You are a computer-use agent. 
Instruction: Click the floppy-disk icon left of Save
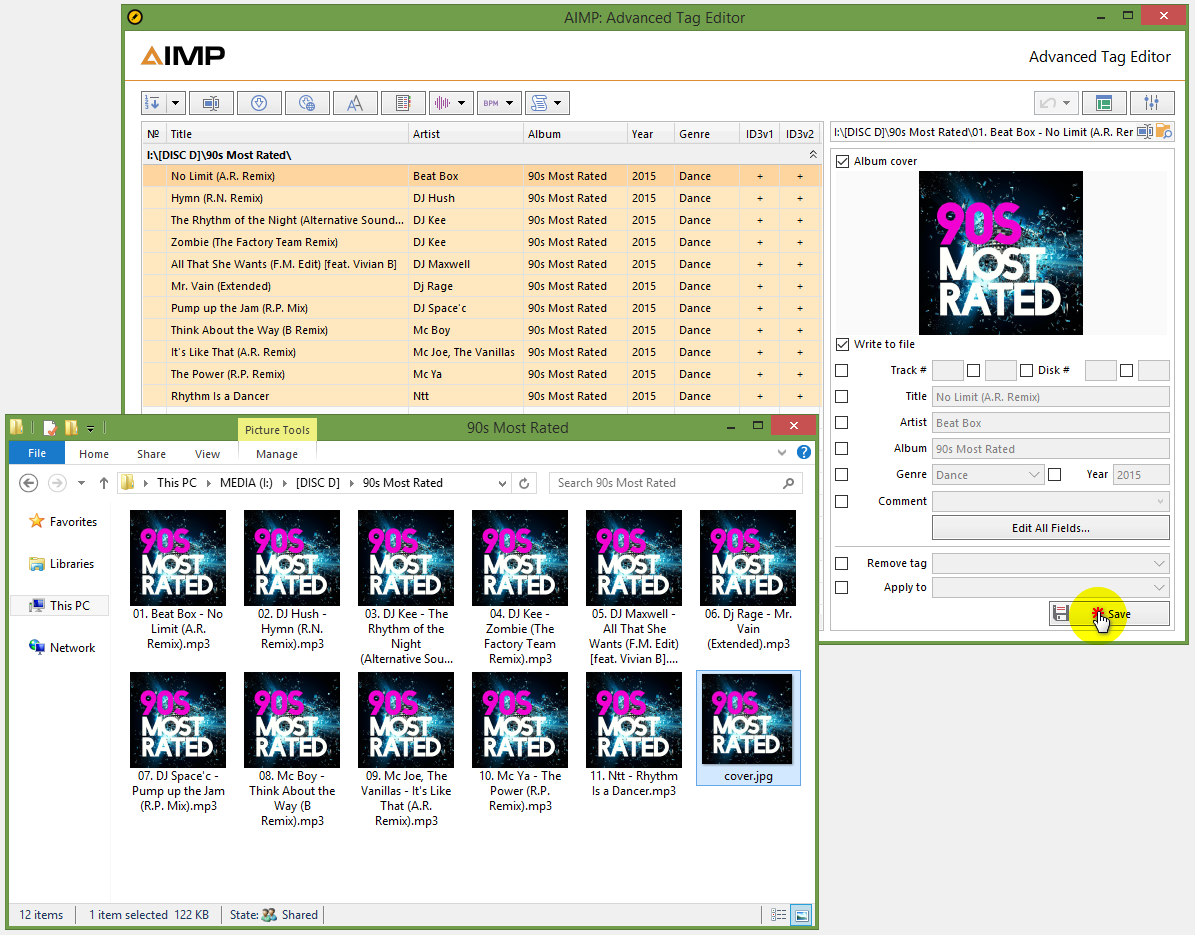pos(1060,613)
